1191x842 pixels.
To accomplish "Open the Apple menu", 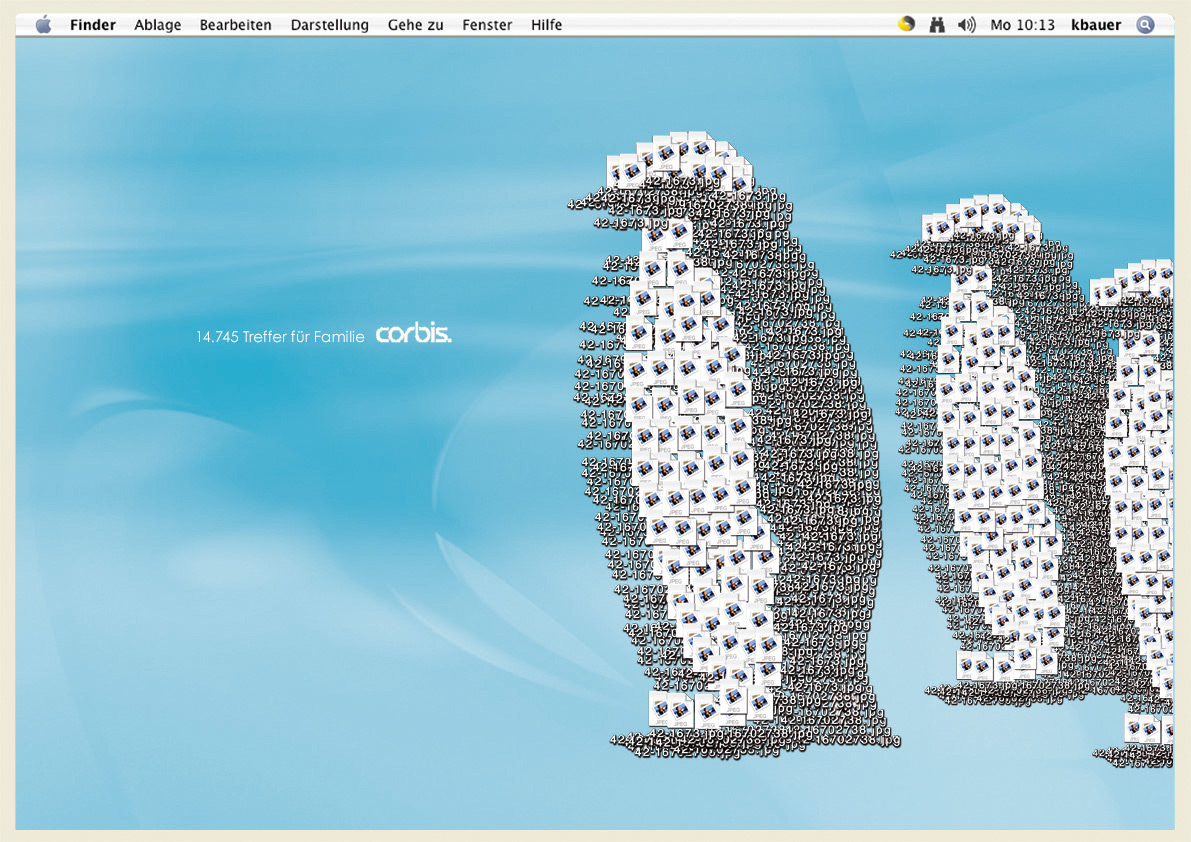I will [43, 25].
